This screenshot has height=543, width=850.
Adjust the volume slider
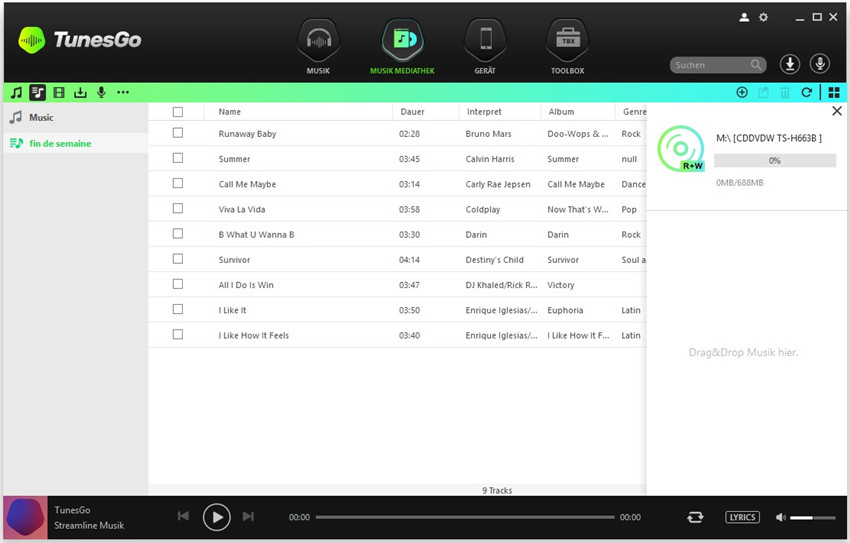click(x=813, y=518)
